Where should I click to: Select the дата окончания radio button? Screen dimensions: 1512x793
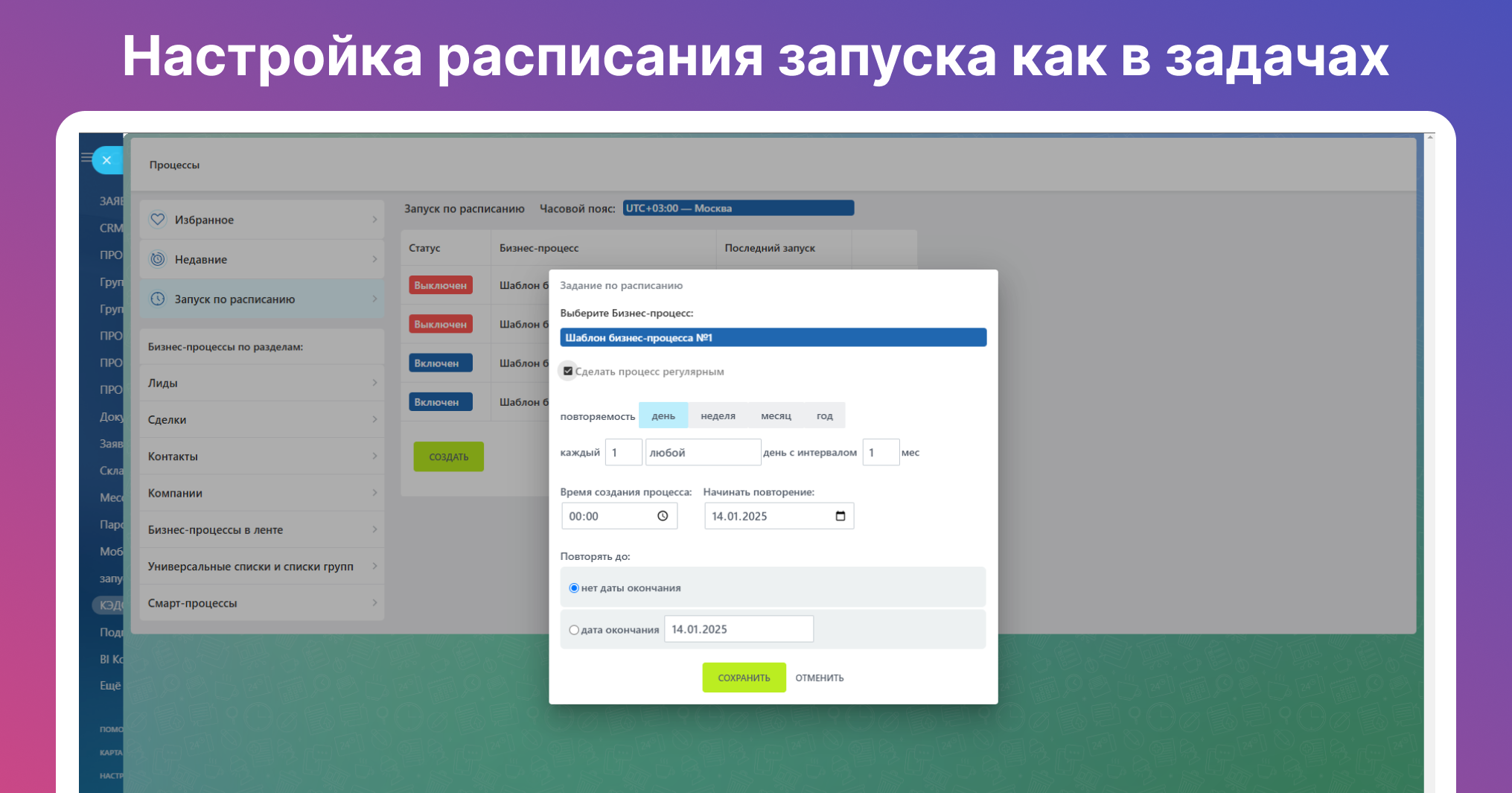[574, 630]
